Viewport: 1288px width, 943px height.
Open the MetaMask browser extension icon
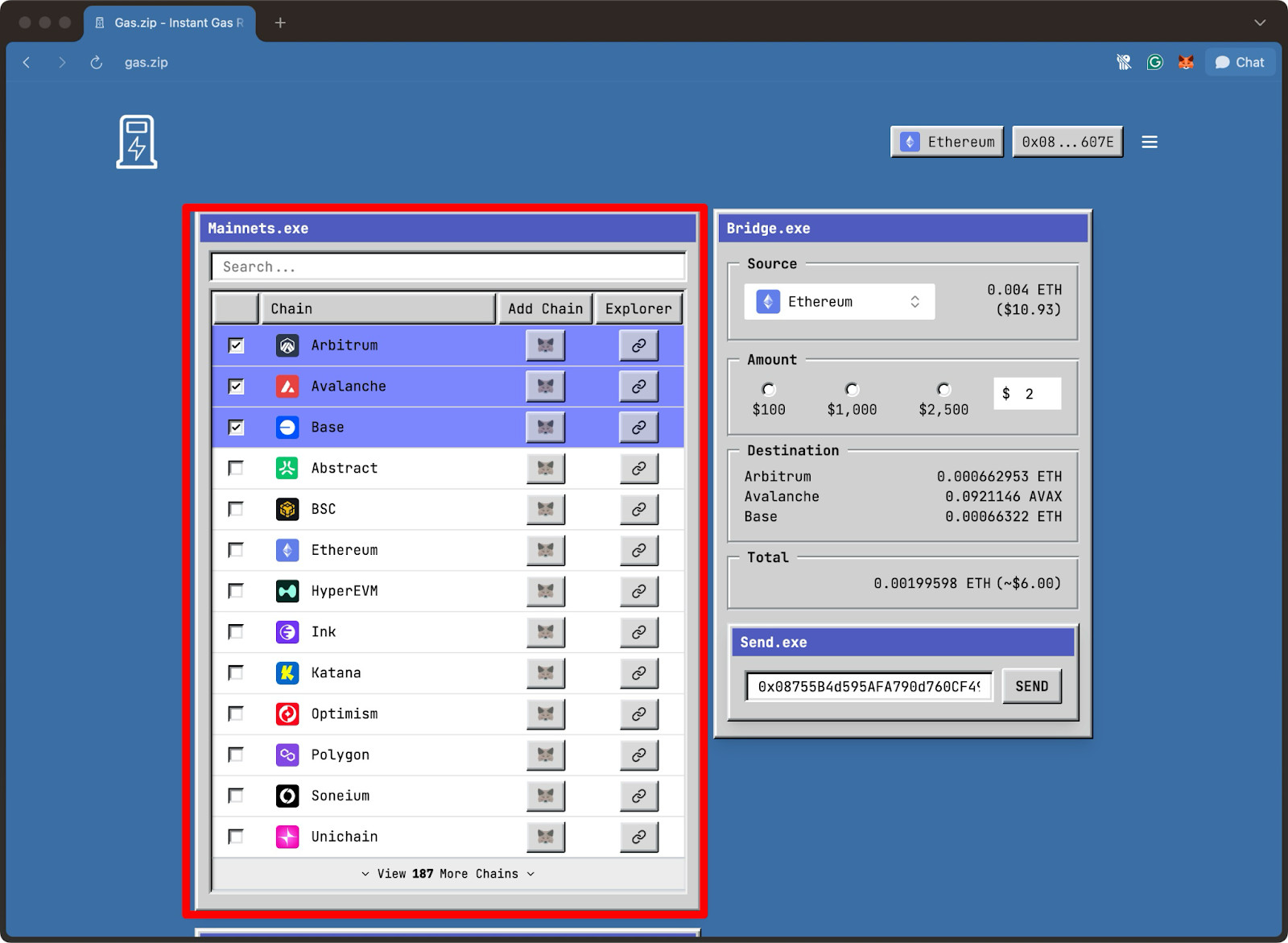(x=1186, y=62)
